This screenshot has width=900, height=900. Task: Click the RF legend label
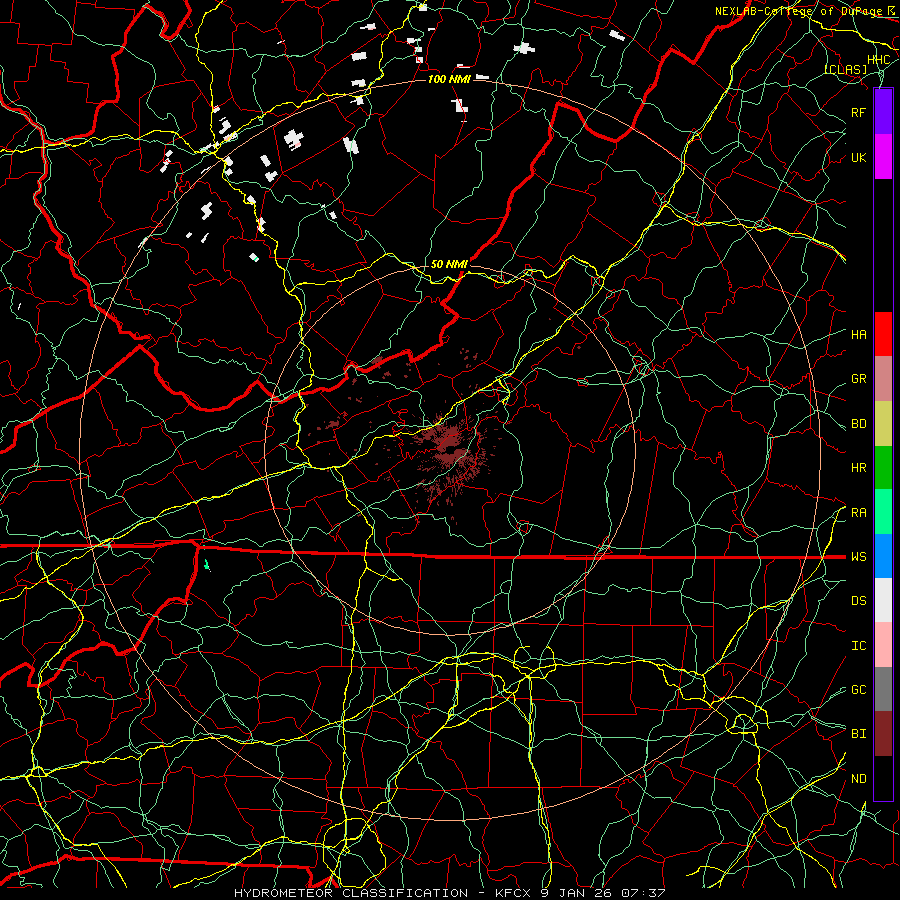pos(859,112)
